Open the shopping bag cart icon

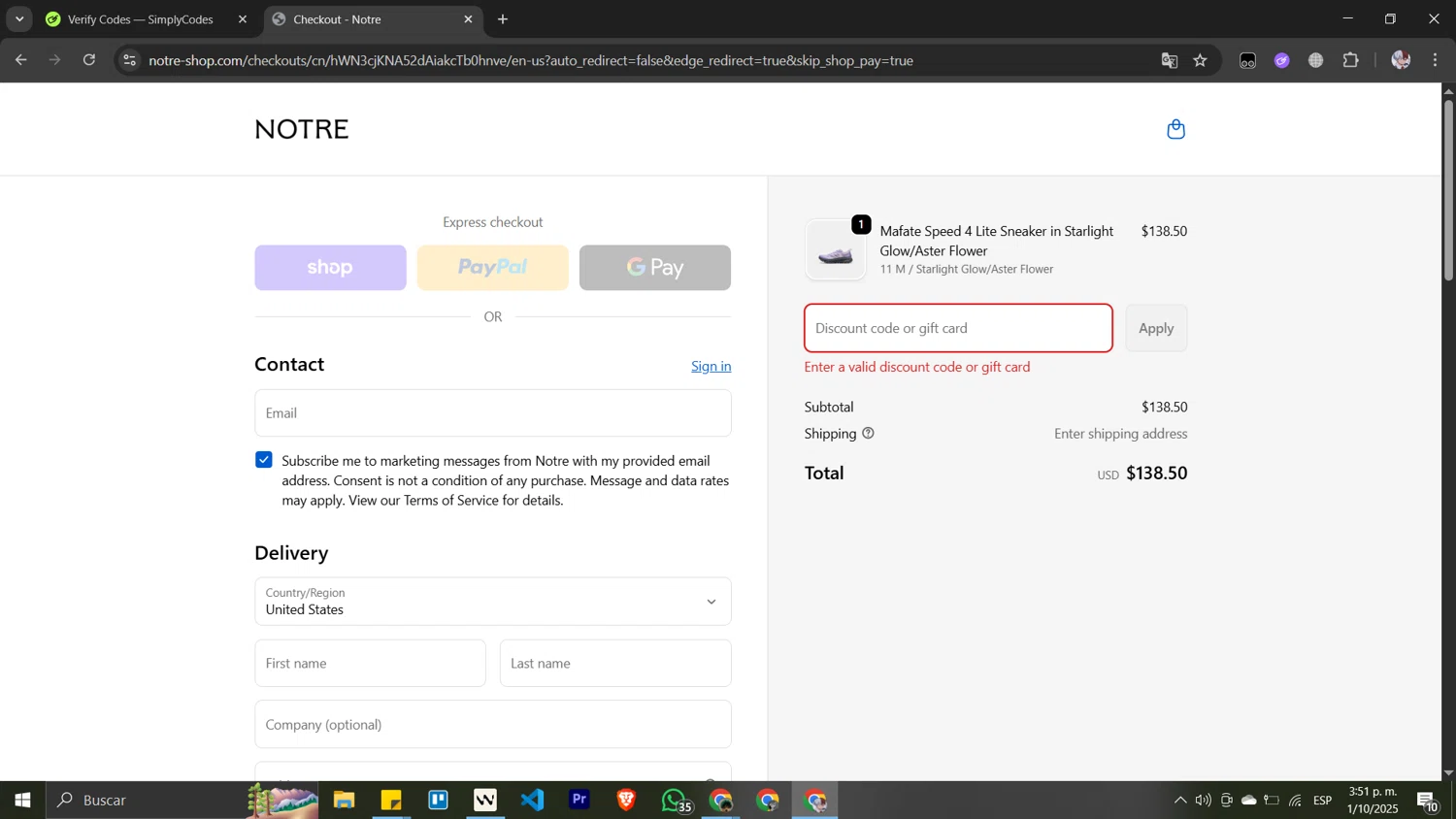pos(1175,129)
